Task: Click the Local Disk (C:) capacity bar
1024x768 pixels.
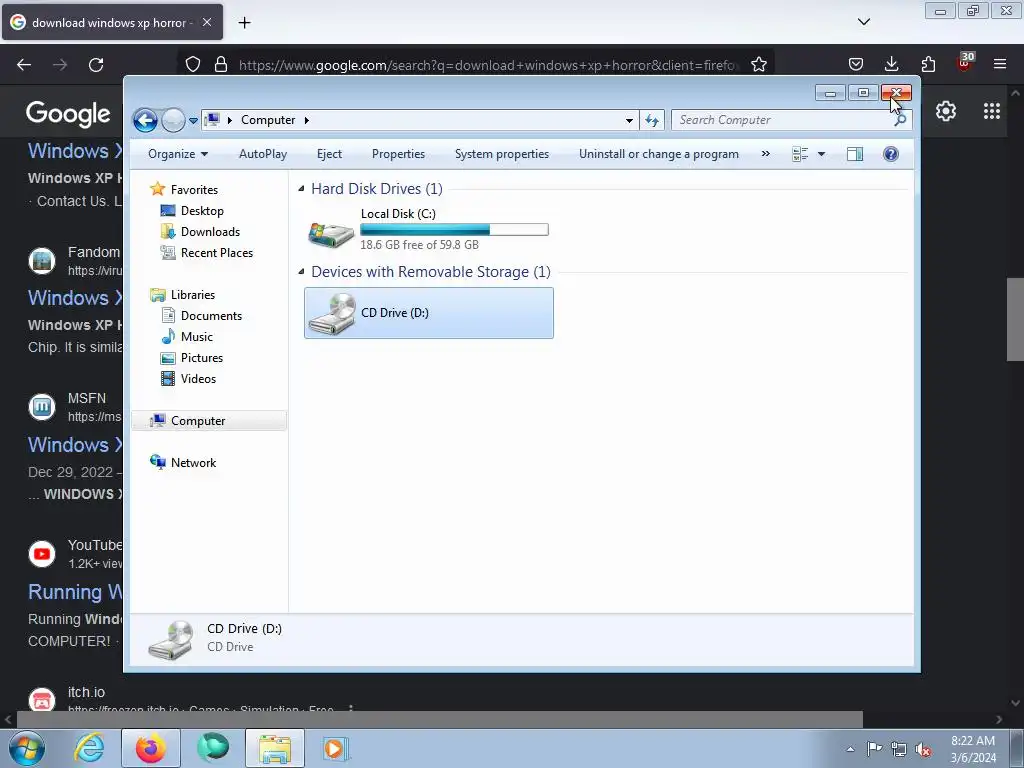Action: 455,230
